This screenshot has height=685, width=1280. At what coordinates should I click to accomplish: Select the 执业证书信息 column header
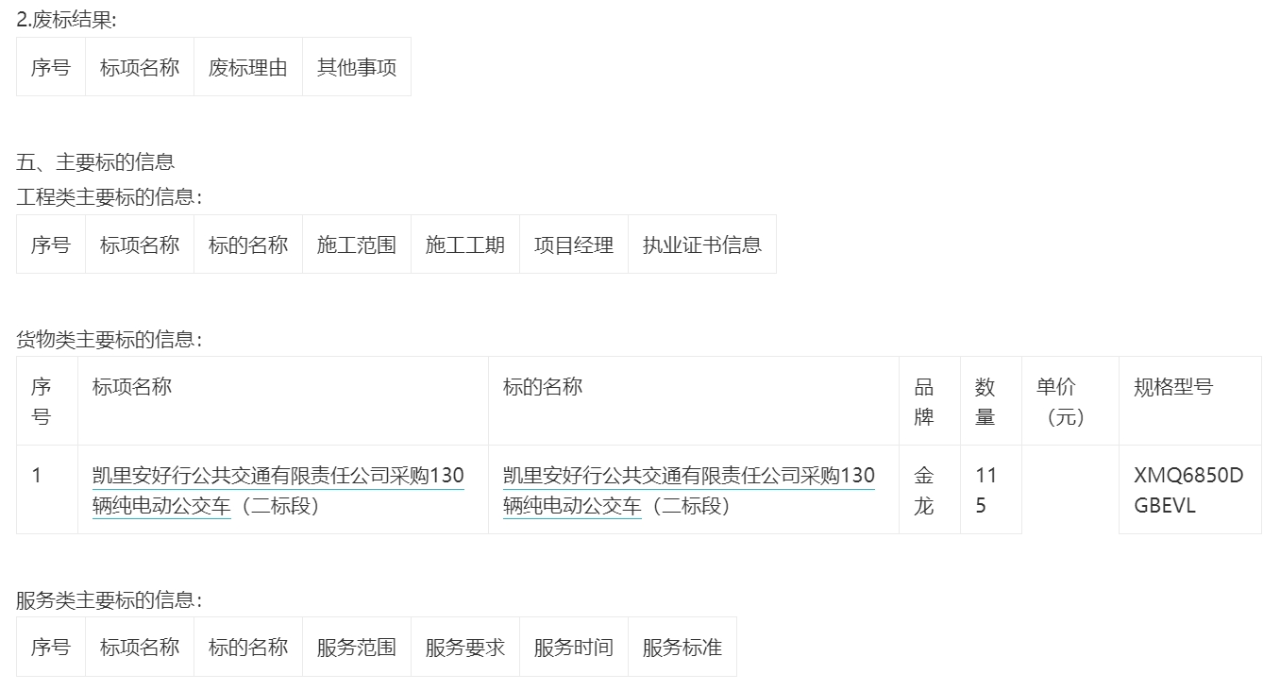pyautogui.click(x=702, y=245)
